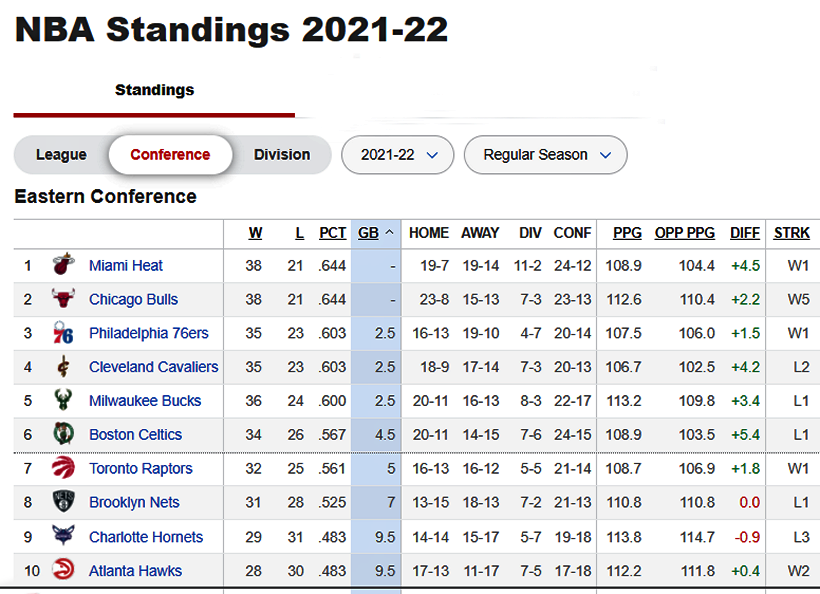Open the Atlanta Hawks team link

tap(135, 571)
